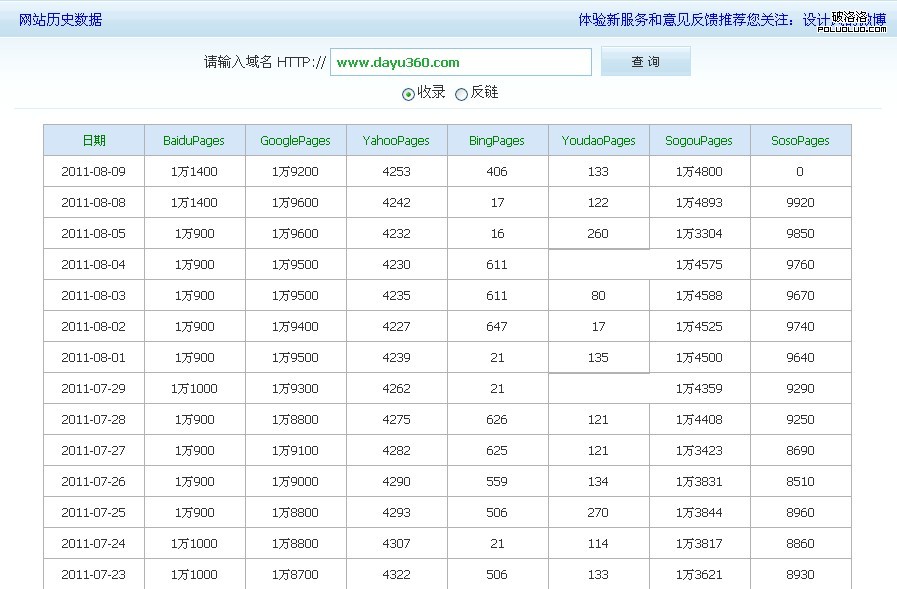Sort by the 日期 column header
897x589 pixels.
(x=93, y=140)
